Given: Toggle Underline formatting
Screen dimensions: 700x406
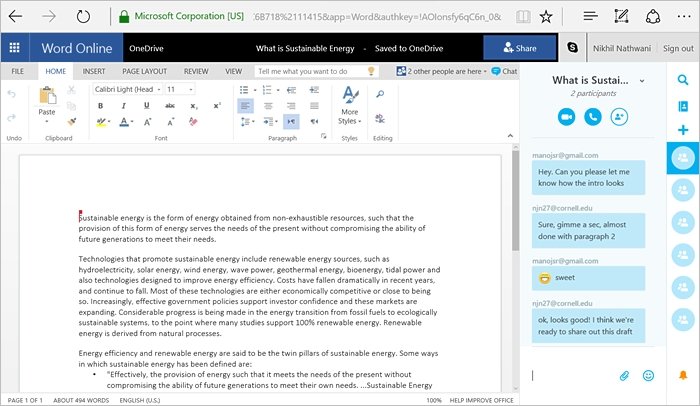Looking at the screenshot, I should click(x=146, y=106).
